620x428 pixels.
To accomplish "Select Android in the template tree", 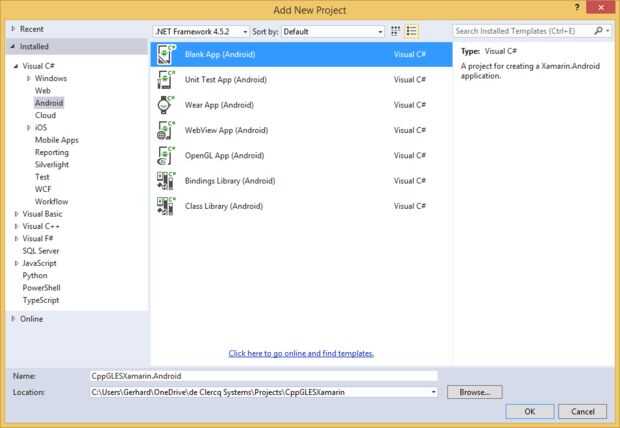I will [49, 103].
